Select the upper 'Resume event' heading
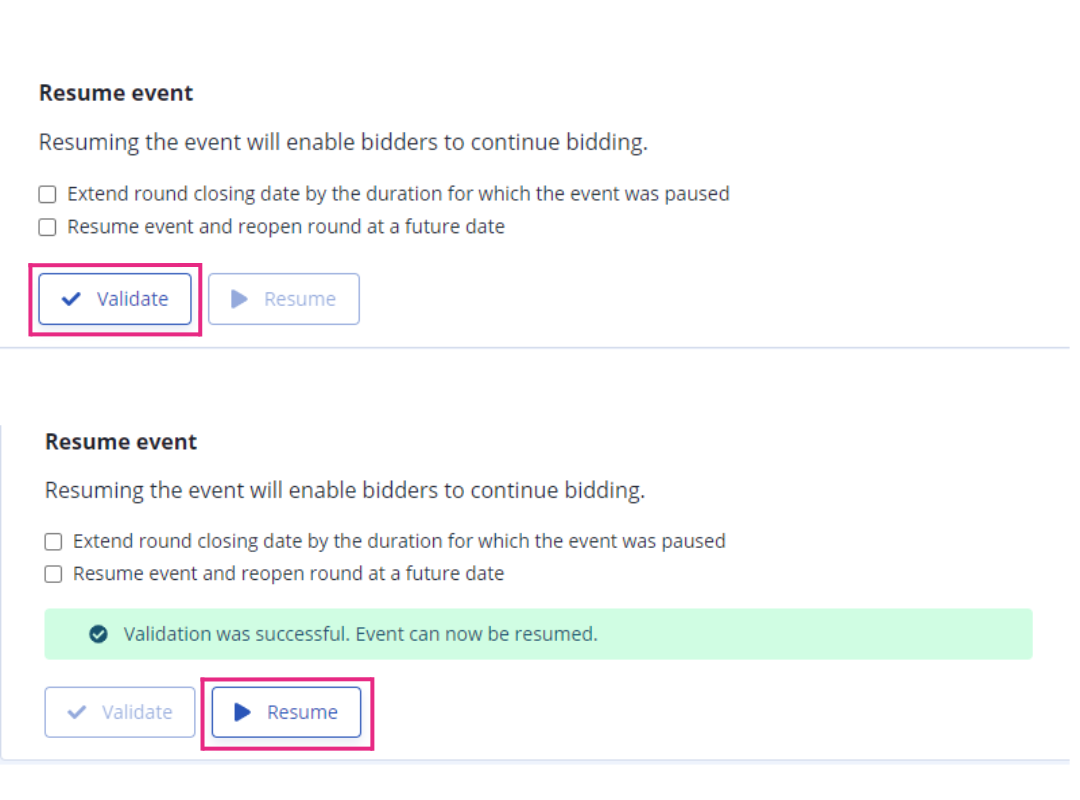Viewport: 1080px width, 800px height. tap(116, 93)
